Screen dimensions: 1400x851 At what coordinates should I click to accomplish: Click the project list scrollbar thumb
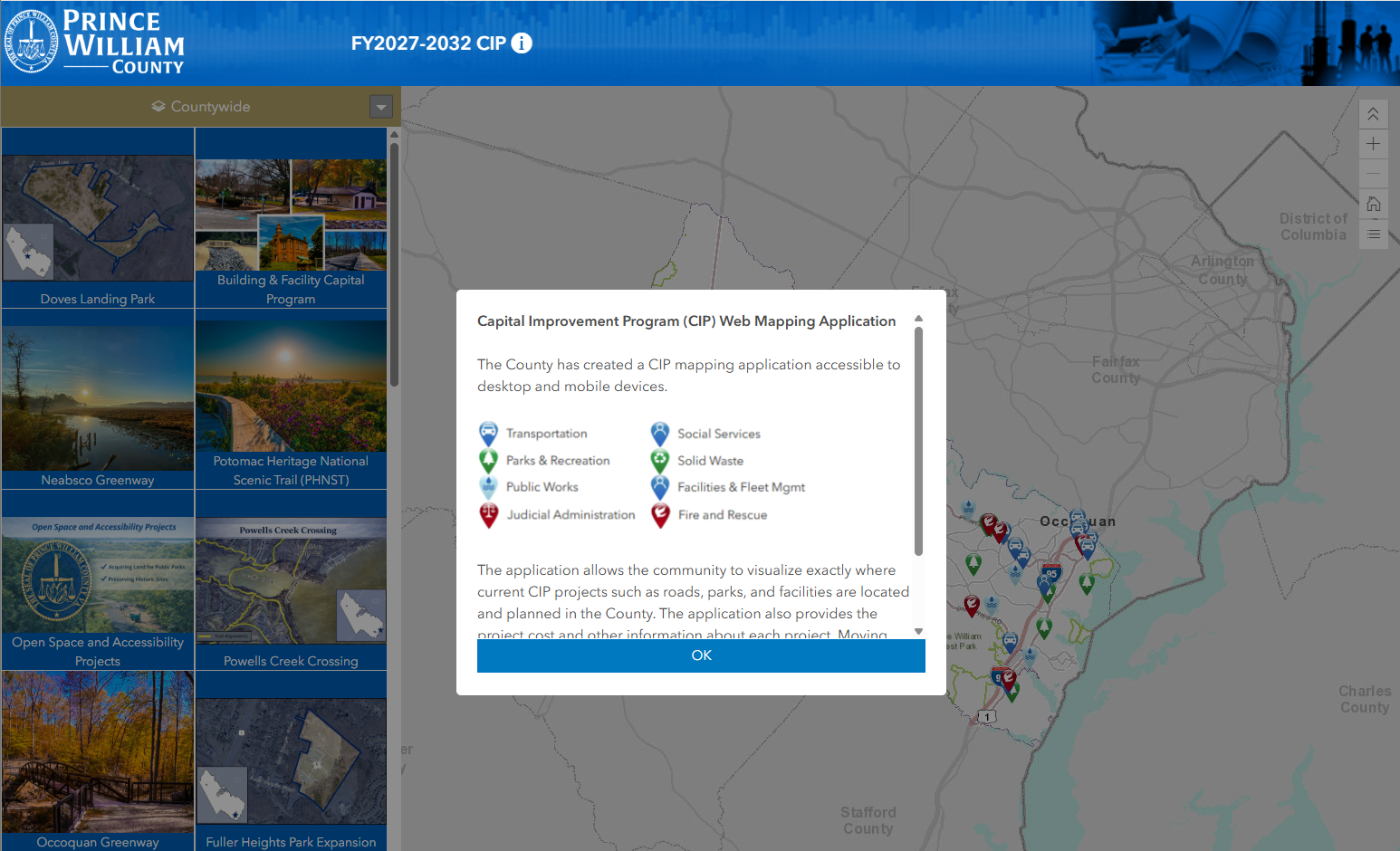click(x=394, y=263)
